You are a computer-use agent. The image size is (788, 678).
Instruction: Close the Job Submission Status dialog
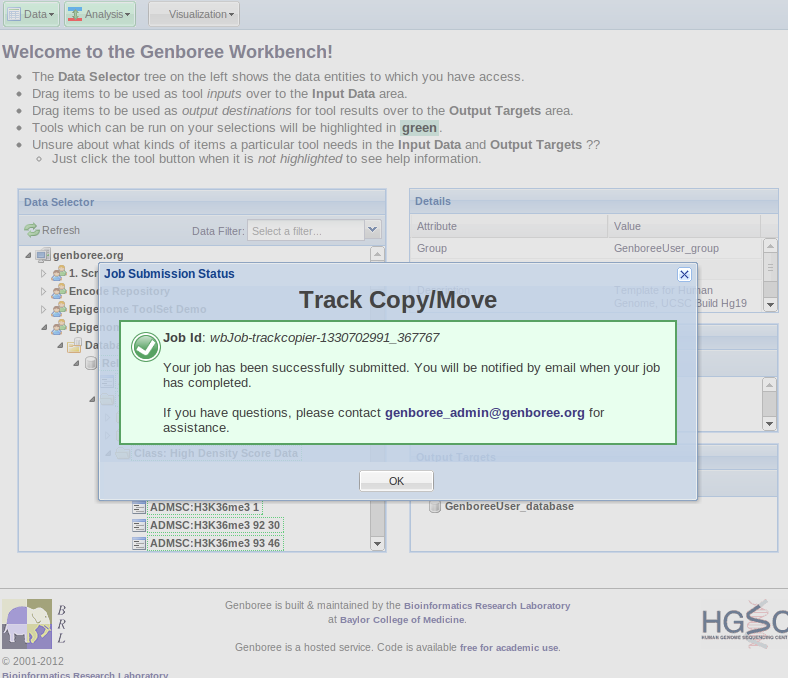[684, 274]
